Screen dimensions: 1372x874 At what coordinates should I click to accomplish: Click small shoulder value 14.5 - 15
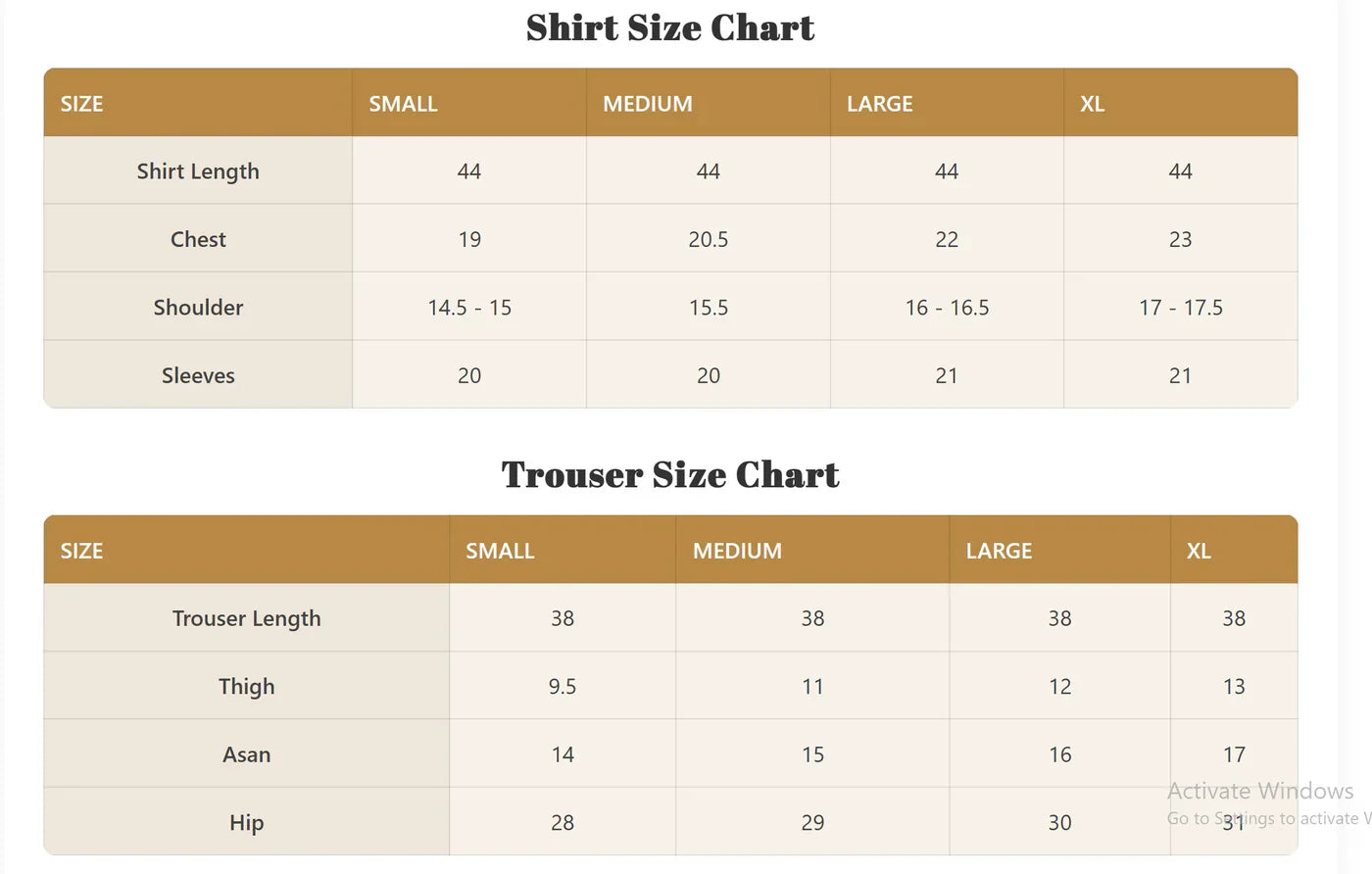(x=469, y=308)
